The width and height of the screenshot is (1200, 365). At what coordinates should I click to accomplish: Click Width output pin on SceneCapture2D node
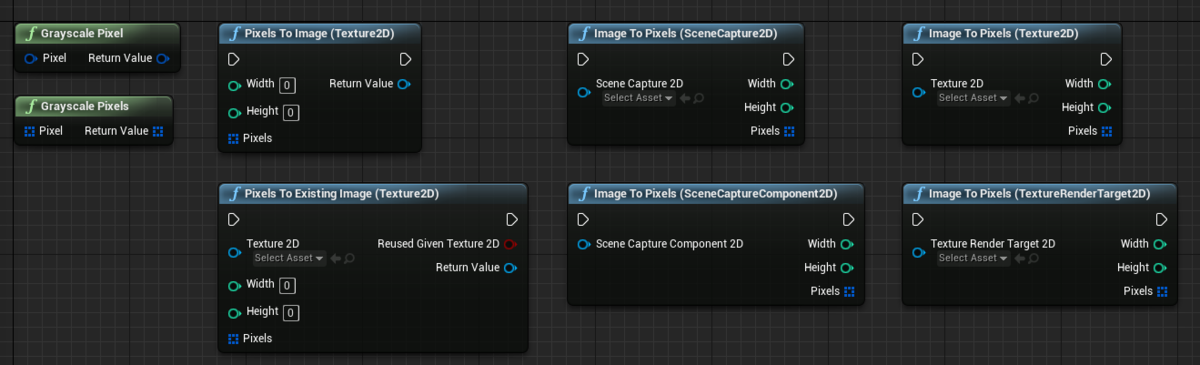(787, 84)
